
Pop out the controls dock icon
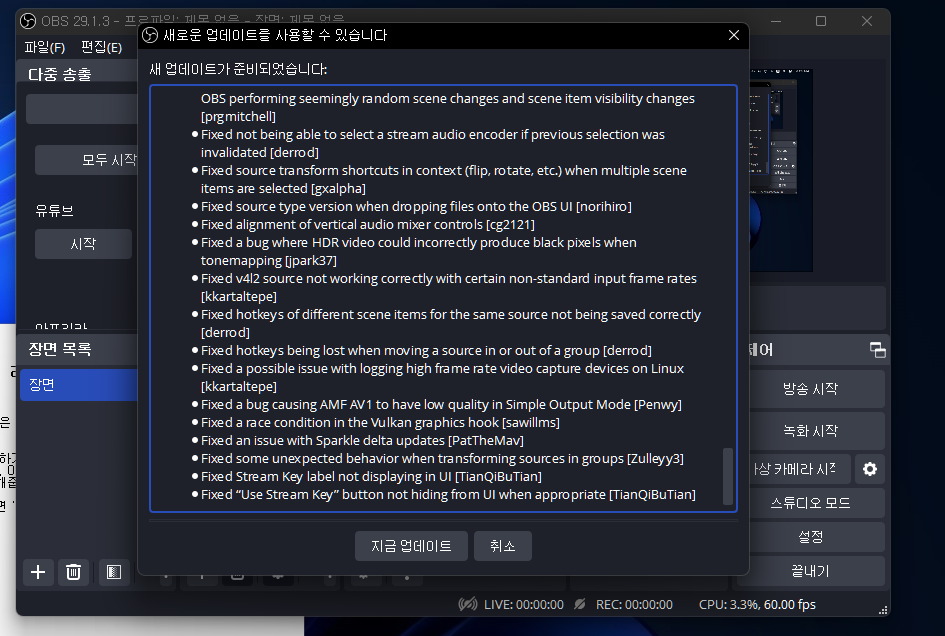pos(878,350)
